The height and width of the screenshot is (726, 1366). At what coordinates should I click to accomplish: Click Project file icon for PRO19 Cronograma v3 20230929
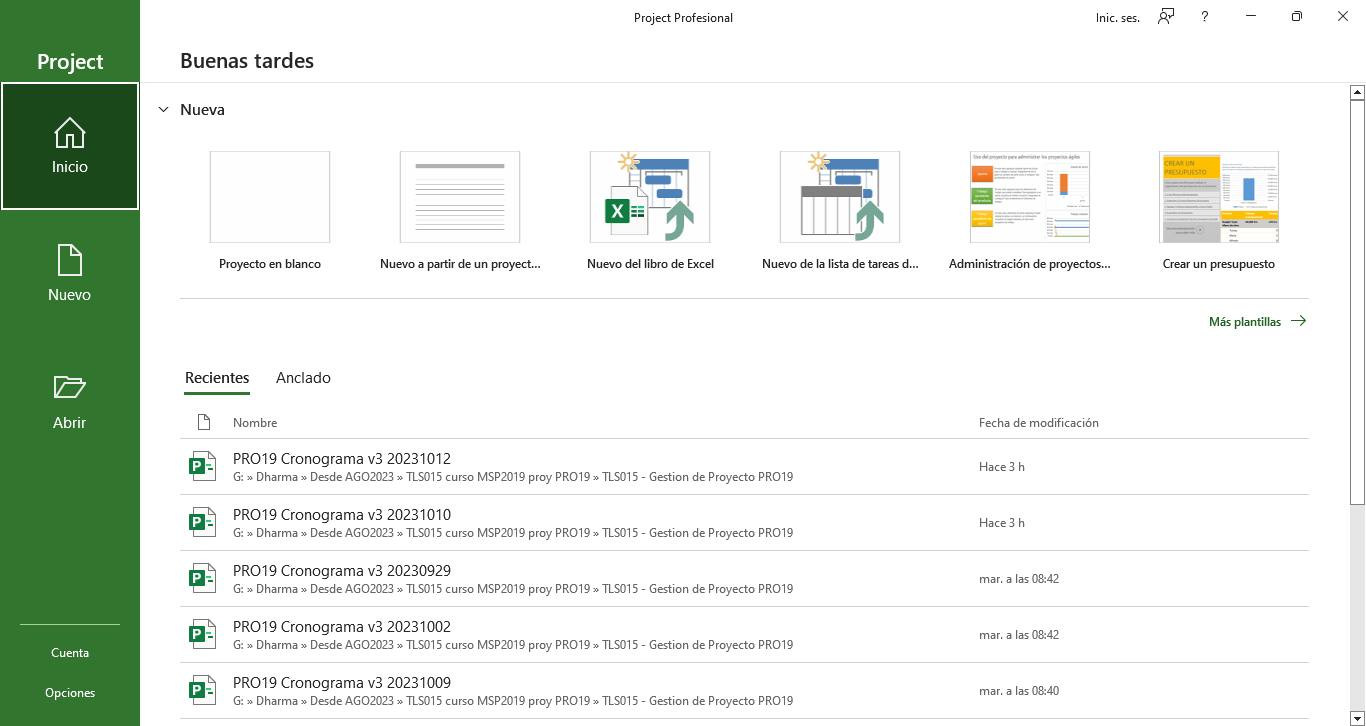pos(204,578)
